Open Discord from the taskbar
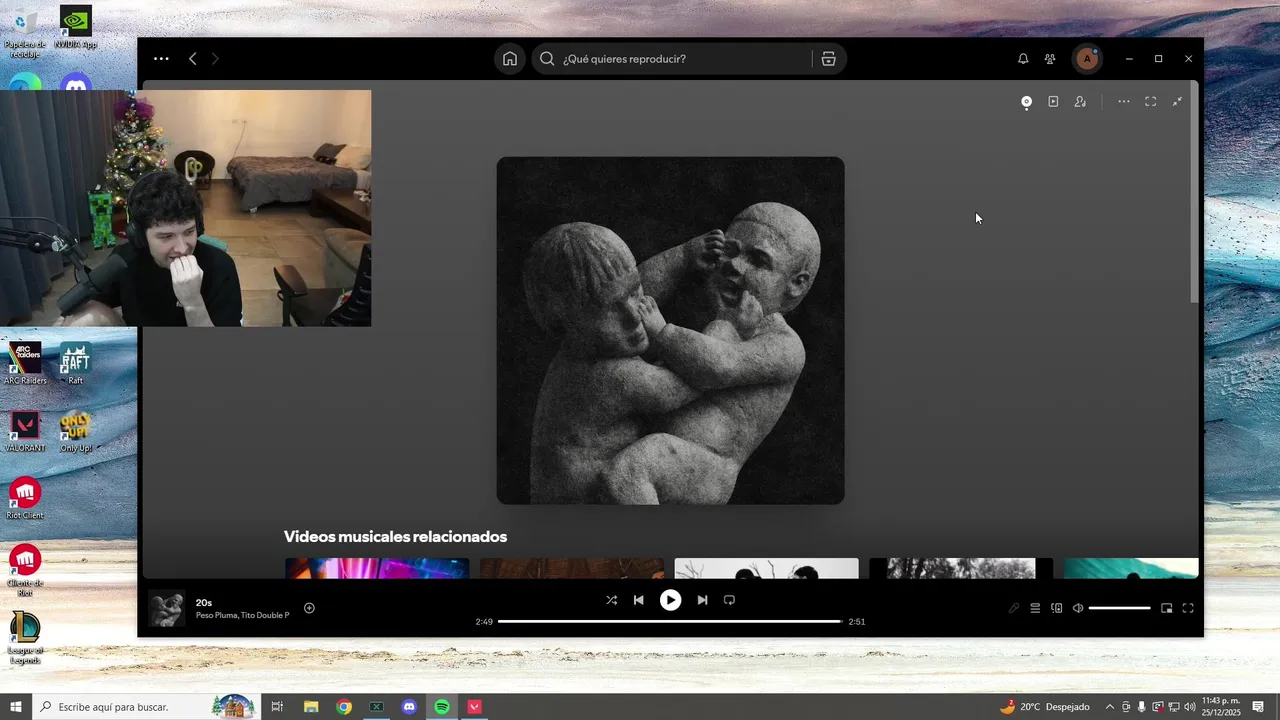This screenshot has width=1280, height=720. (x=409, y=707)
